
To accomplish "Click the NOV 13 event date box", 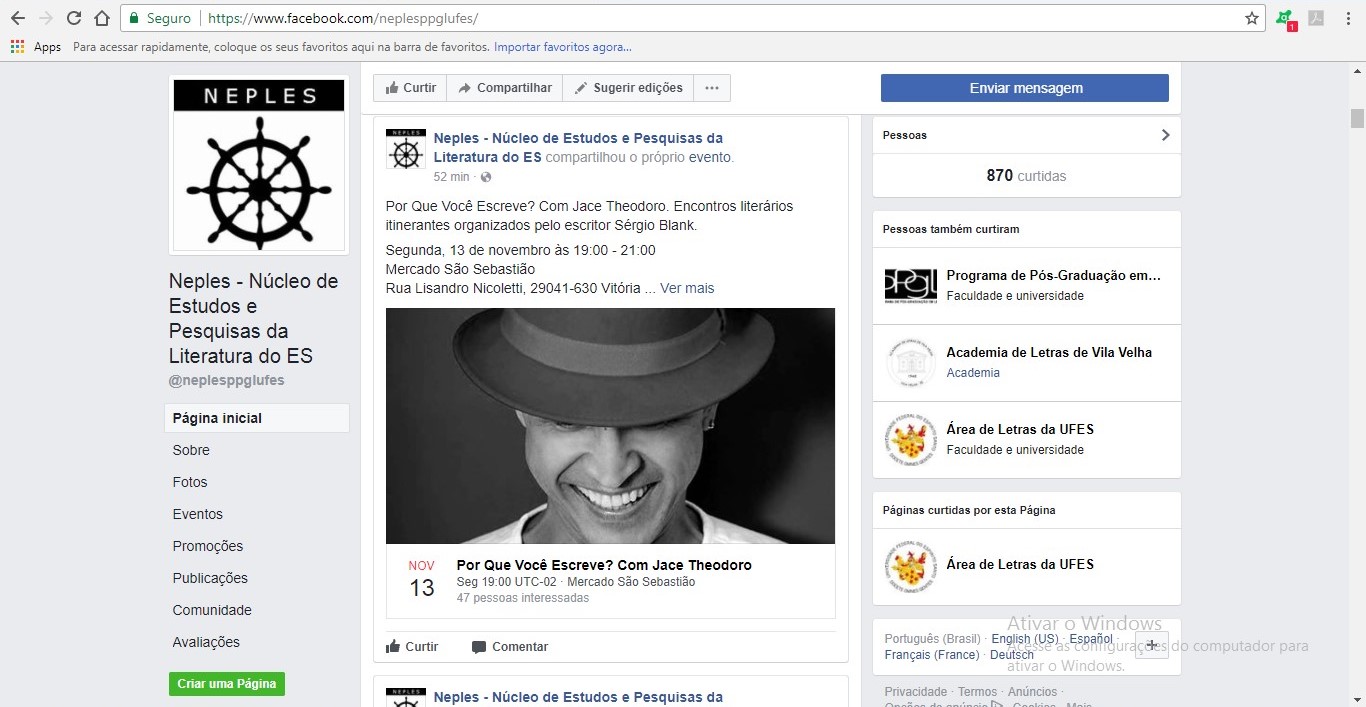I will [422, 579].
